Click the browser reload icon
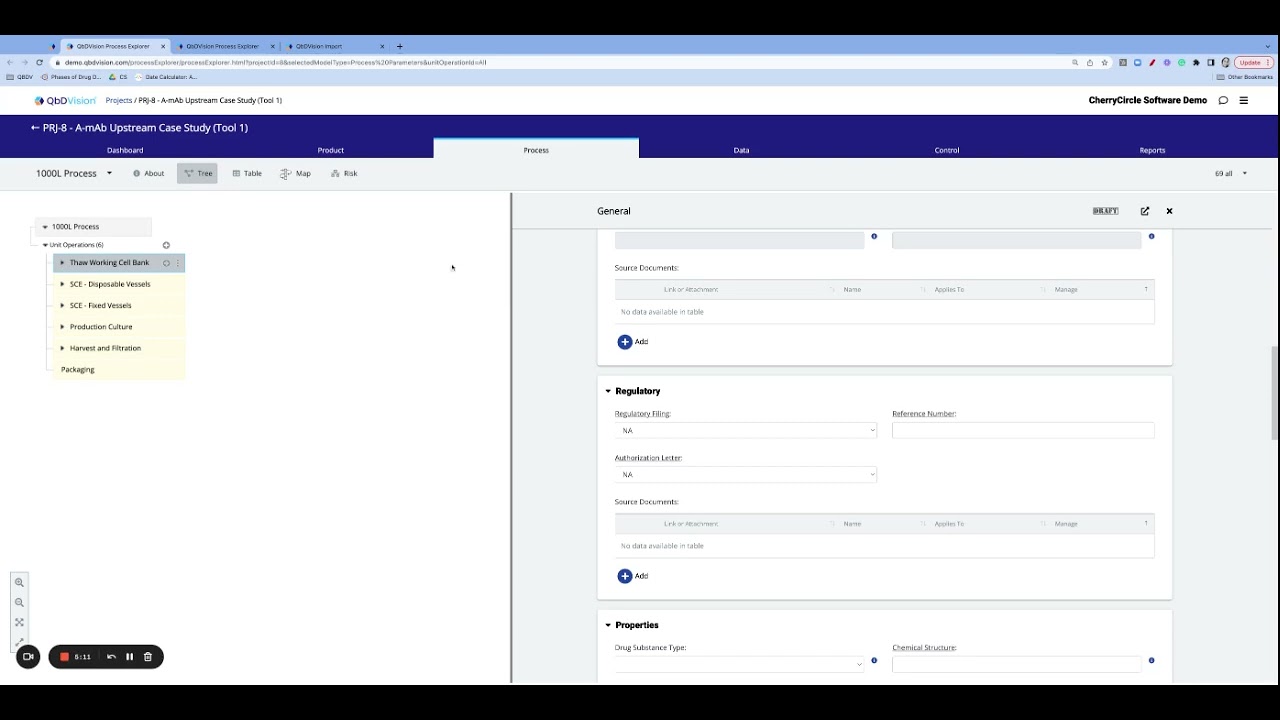 coord(39,62)
